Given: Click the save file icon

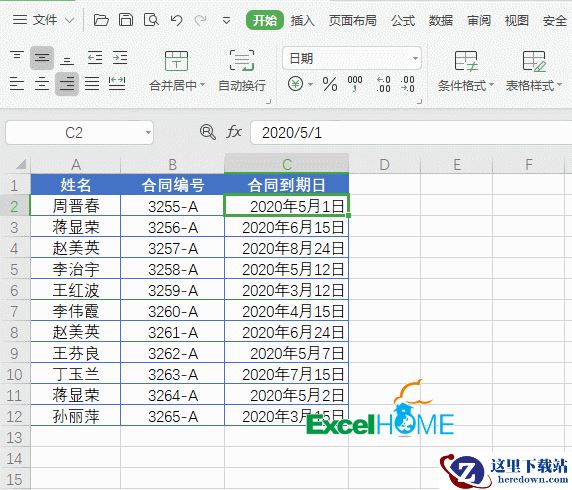Looking at the screenshot, I should pyautogui.click(x=126, y=20).
